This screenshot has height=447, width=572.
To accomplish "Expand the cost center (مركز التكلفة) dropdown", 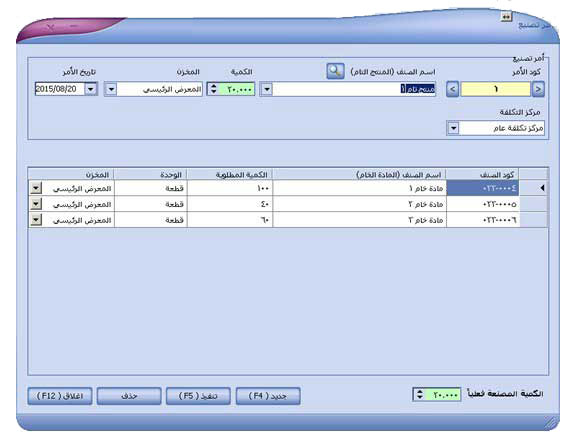I will pos(453,128).
